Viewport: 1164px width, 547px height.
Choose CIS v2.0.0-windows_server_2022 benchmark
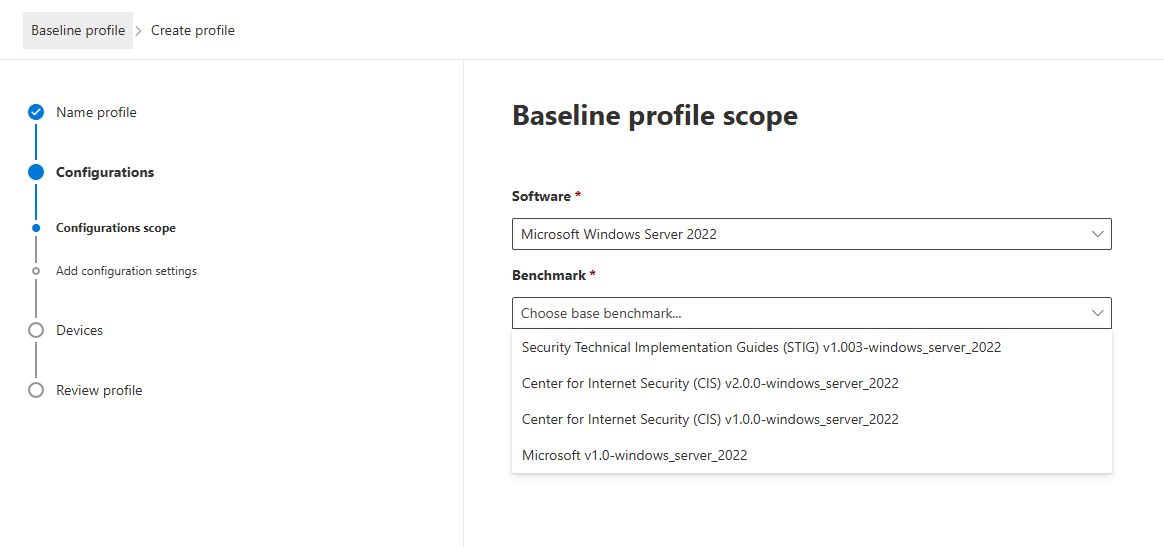tap(811, 384)
